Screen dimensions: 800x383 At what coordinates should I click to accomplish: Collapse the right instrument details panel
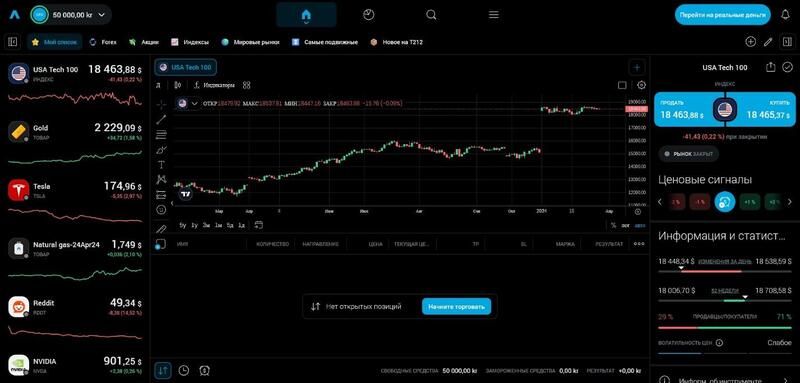click(x=786, y=42)
